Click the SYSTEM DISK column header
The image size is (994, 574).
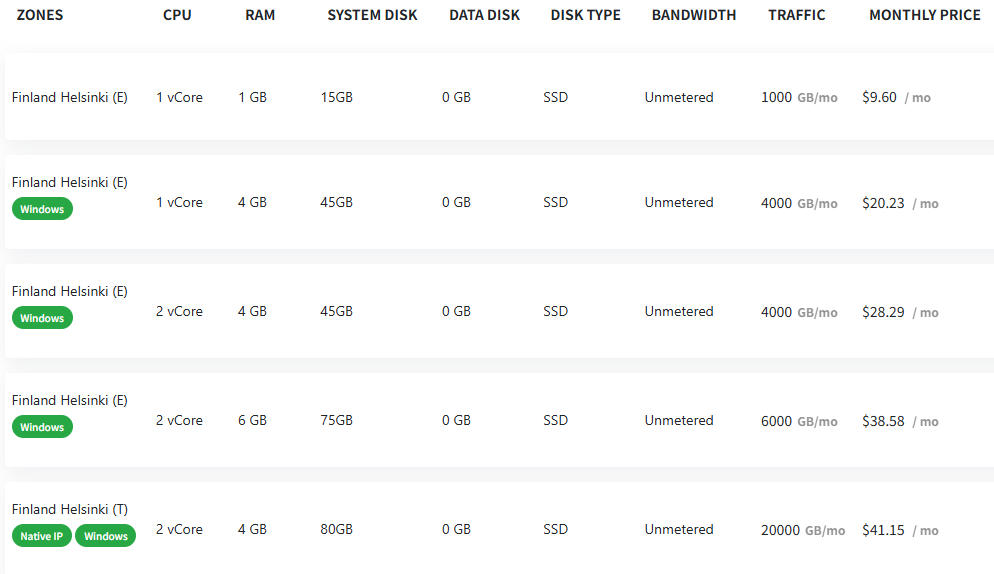point(372,15)
